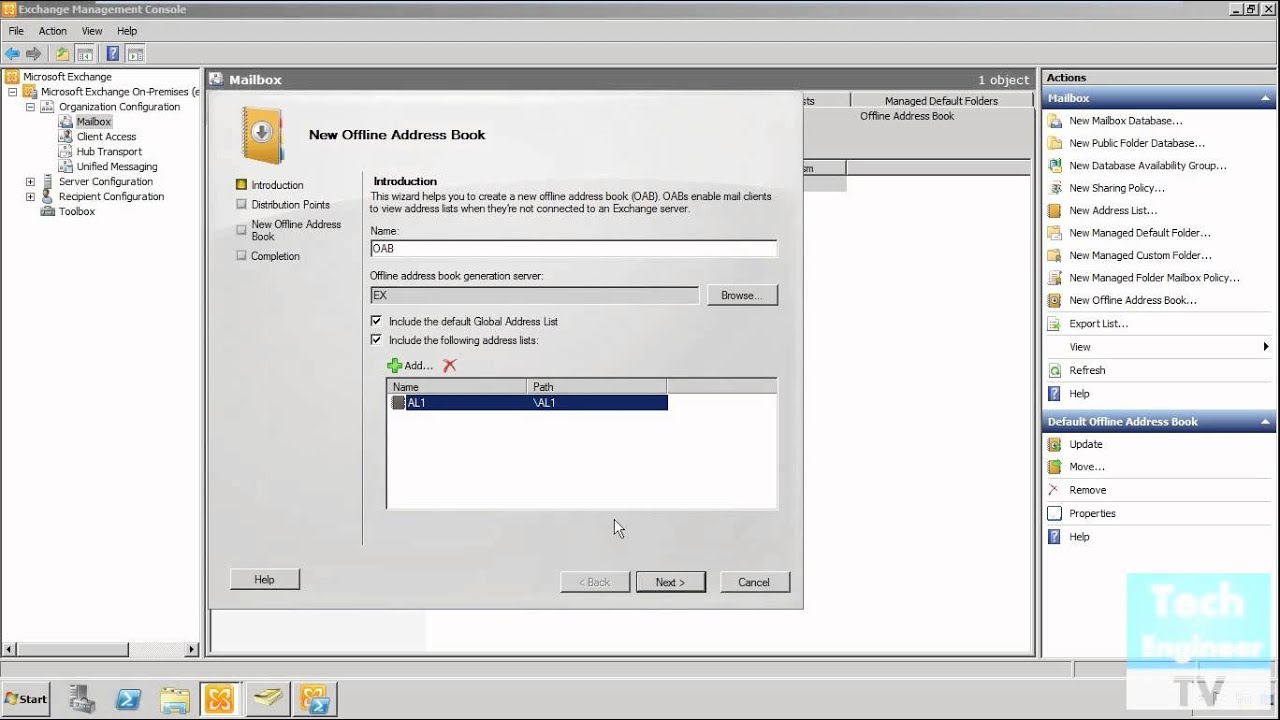Click the New Sharing Policy icon
This screenshot has width=1280, height=720.
pyautogui.click(x=1054, y=188)
